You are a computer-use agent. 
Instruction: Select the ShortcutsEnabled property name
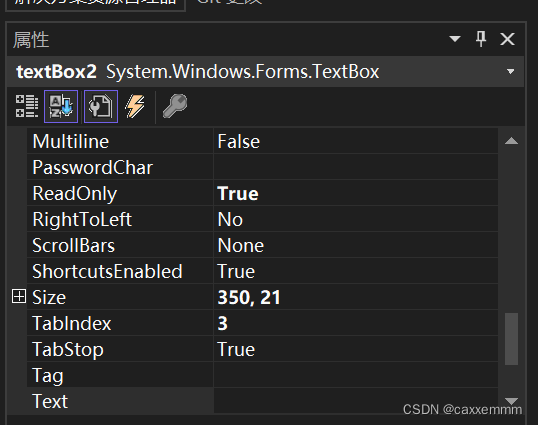pos(107,271)
